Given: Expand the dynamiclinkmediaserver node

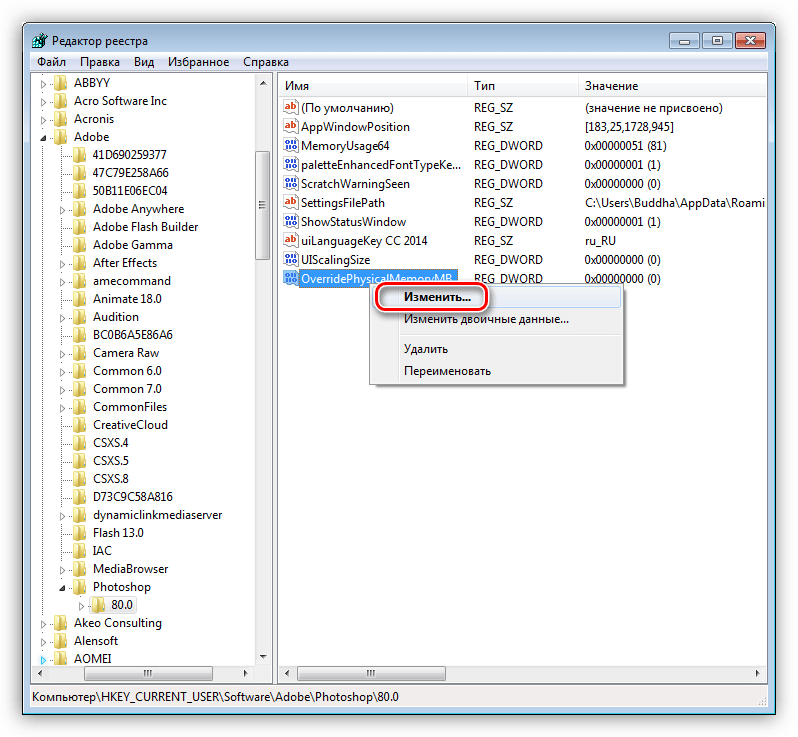Looking at the screenshot, I should [x=62, y=516].
